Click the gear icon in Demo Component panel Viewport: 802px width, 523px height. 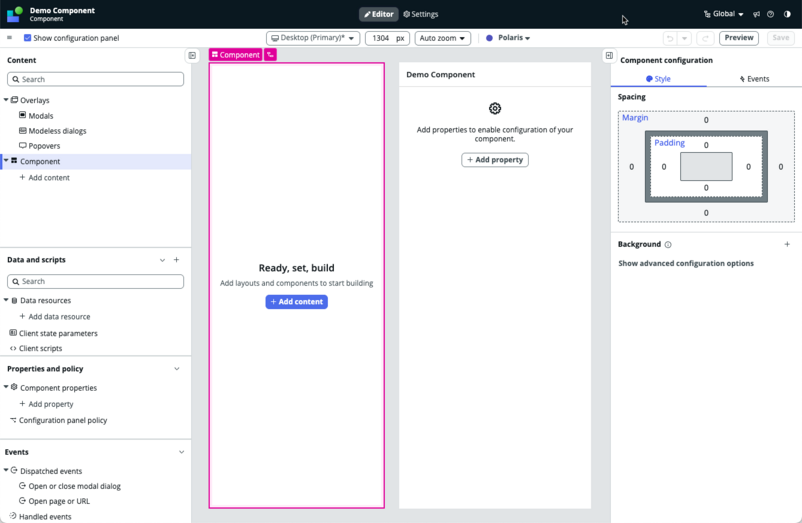coord(495,108)
